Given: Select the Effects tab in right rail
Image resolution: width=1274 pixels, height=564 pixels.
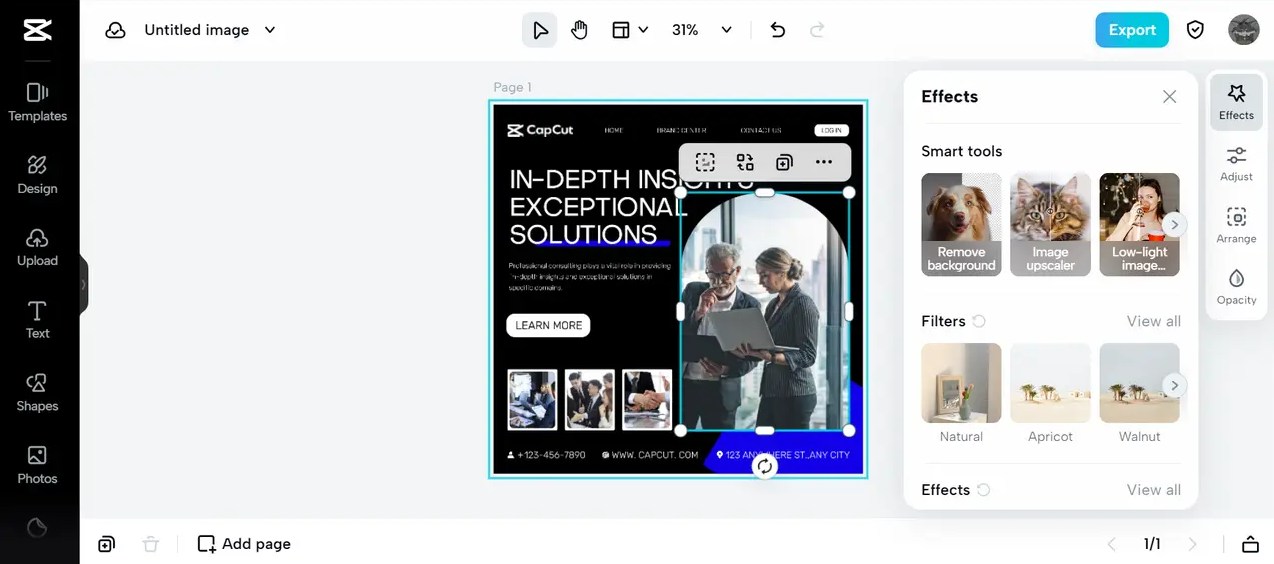Looking at the screenshot, I should tap(1236, 102).
